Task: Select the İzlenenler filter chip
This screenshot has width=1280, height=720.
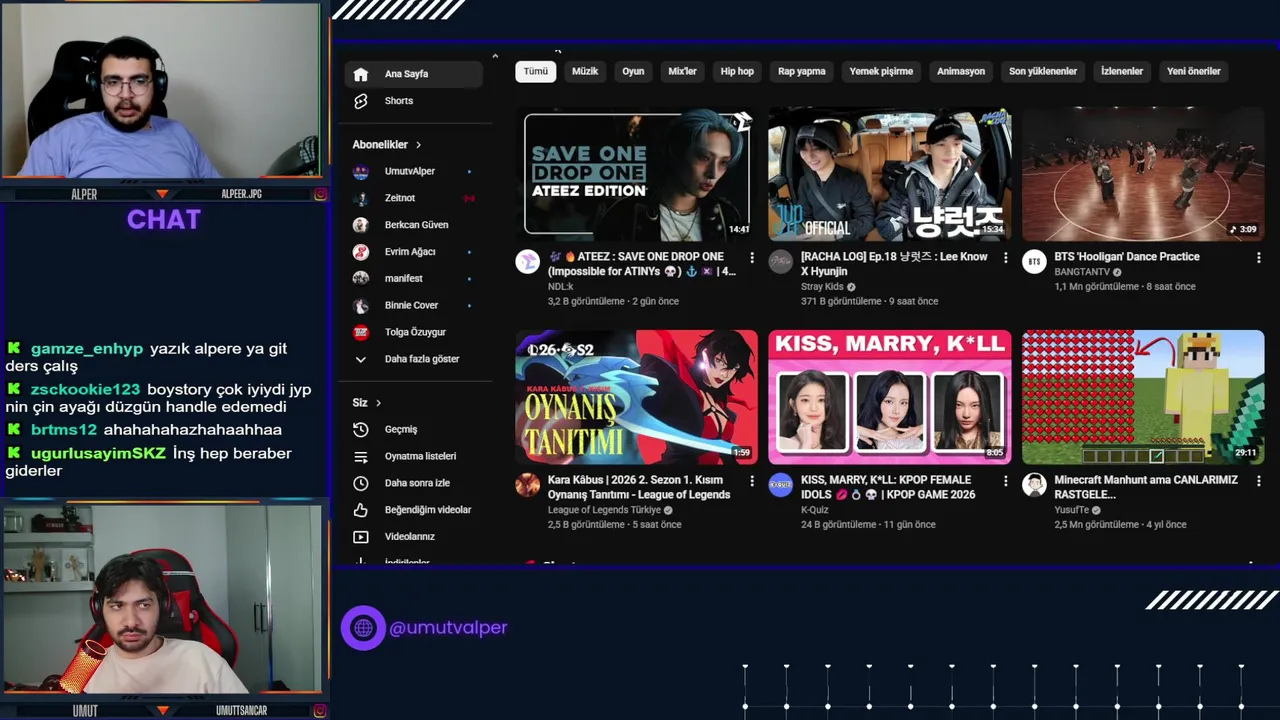Action: [1122, 71]
